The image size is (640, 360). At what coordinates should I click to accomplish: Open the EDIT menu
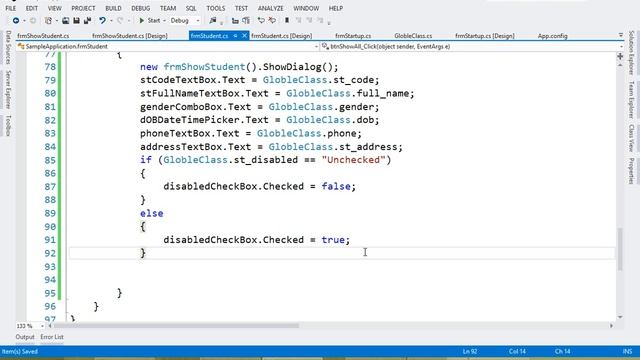coord(32,8)
